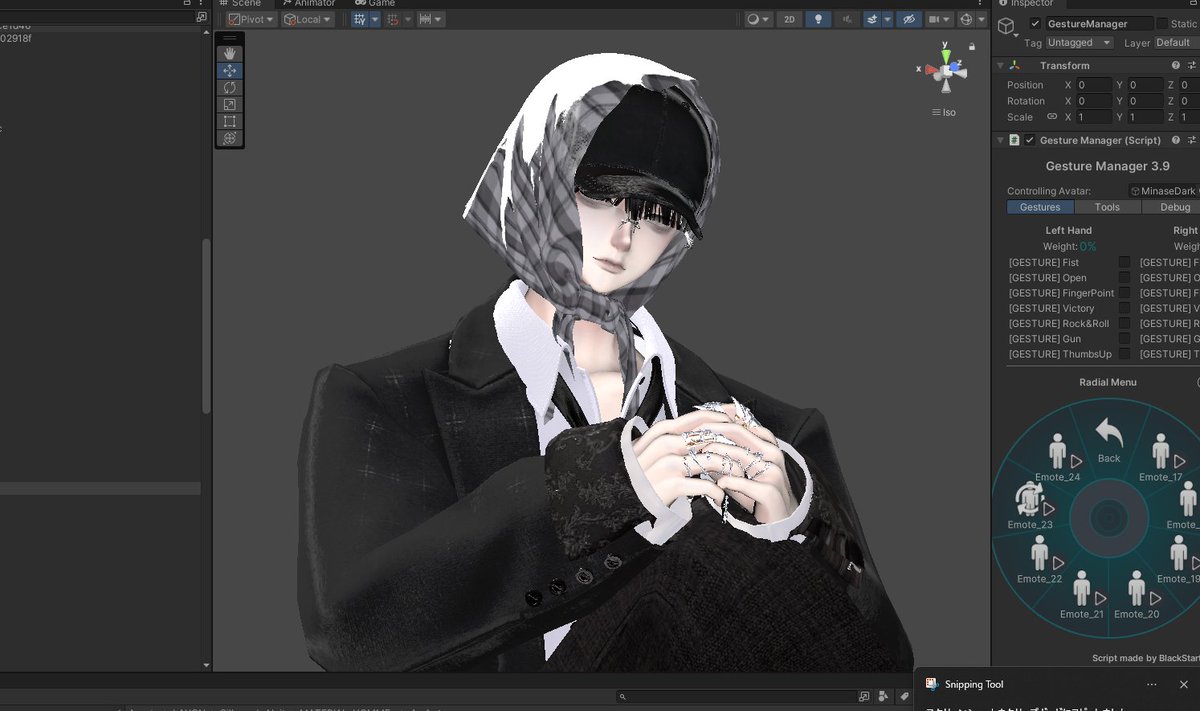Image resolution: width=1200 pixels, height=711 pixels.
Task: Open grid snapping dropdown arrow
Action: click(375, 19)
